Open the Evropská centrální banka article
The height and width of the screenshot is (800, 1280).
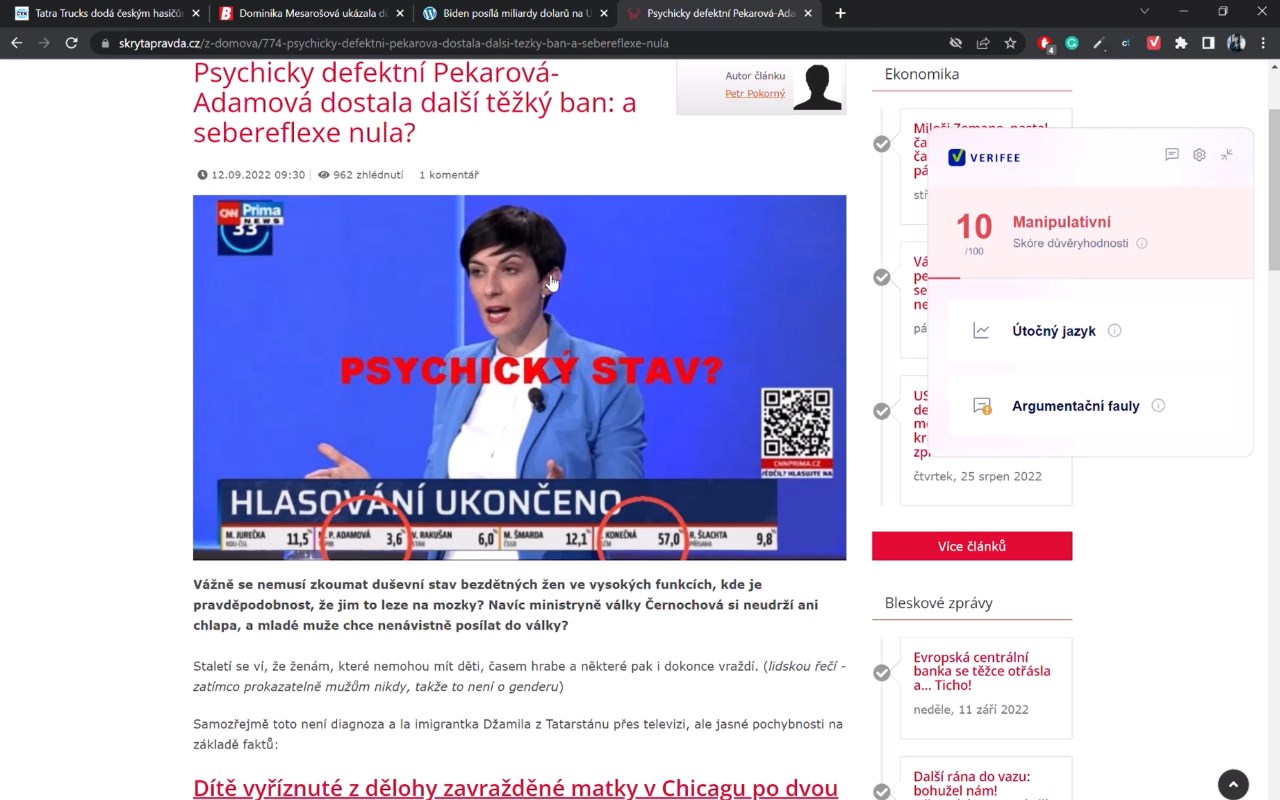point(982,670)
